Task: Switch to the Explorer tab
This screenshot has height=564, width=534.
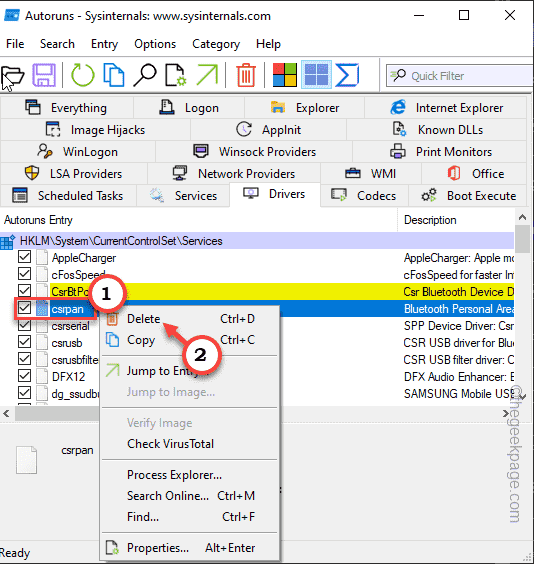Action: (x=305, y=108)
